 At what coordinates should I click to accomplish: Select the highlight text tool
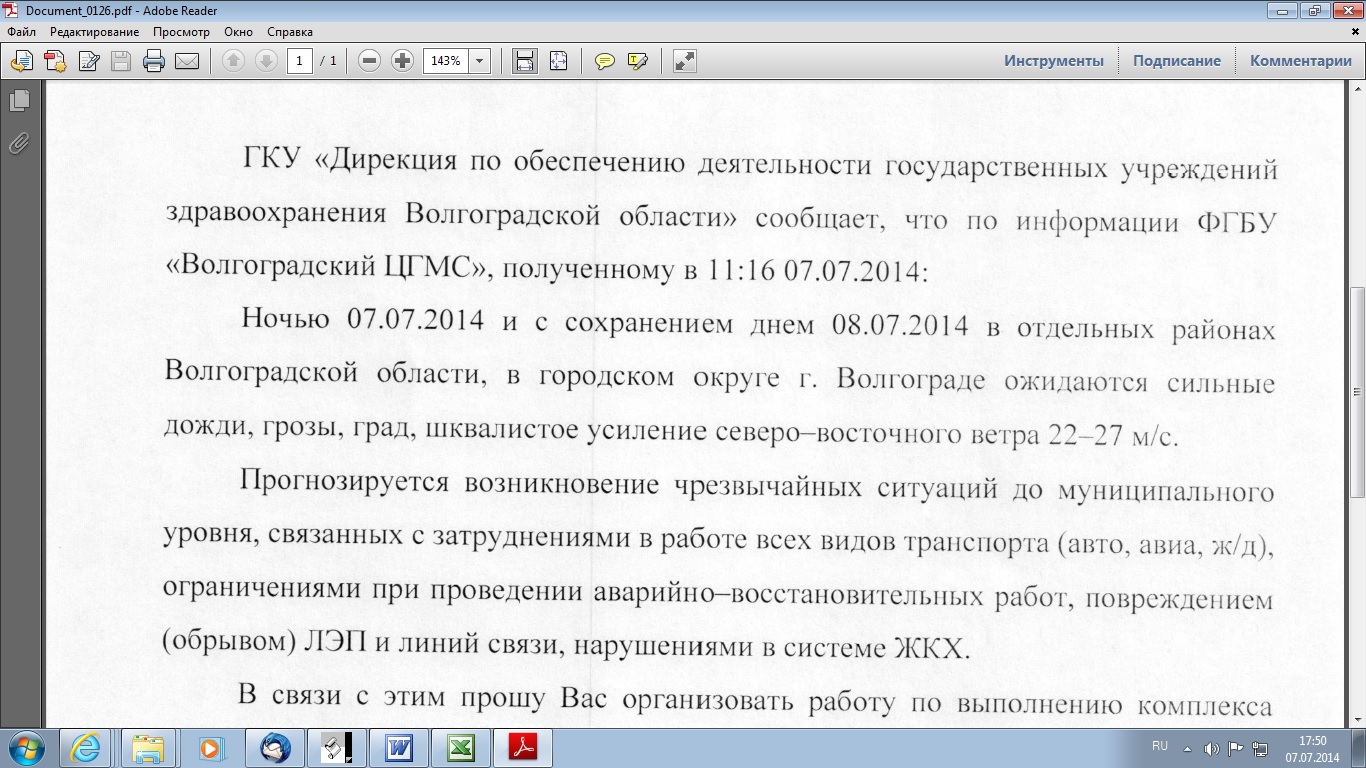coord(638,61)
